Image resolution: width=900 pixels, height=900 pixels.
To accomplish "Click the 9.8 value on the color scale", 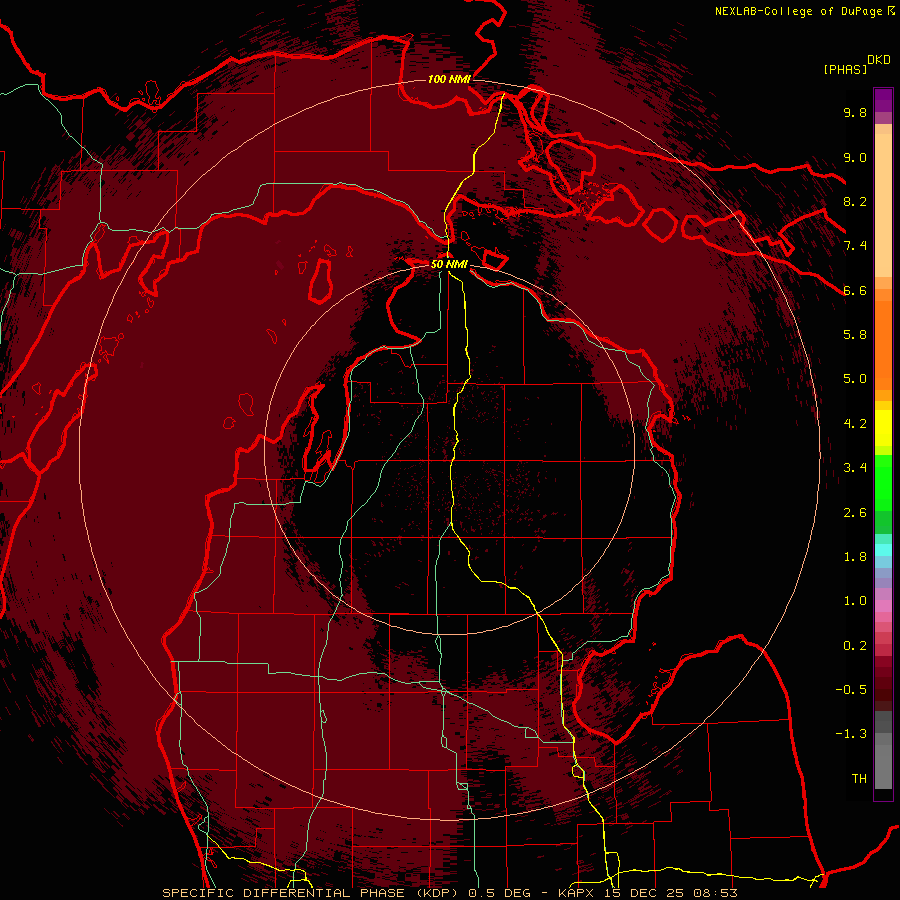I will [x=855, y=112].
